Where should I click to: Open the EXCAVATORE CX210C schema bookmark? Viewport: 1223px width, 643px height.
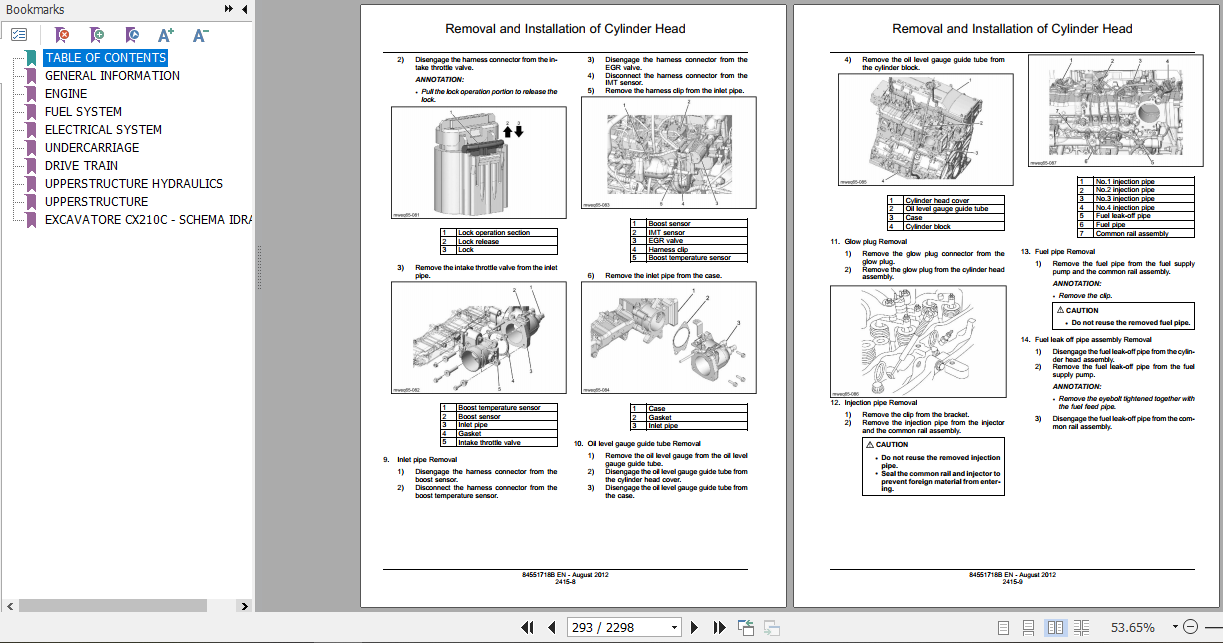148,220
